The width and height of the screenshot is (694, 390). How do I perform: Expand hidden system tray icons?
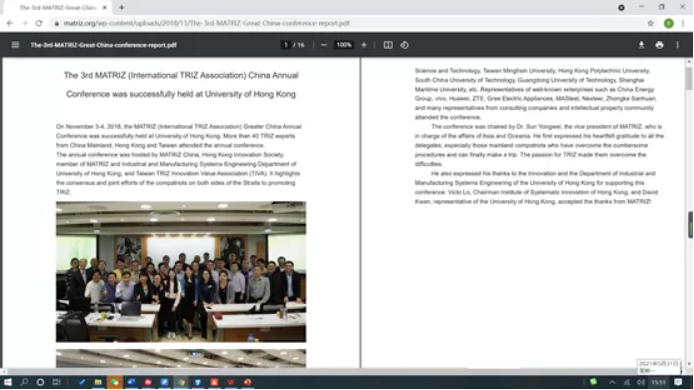(612, 382)
